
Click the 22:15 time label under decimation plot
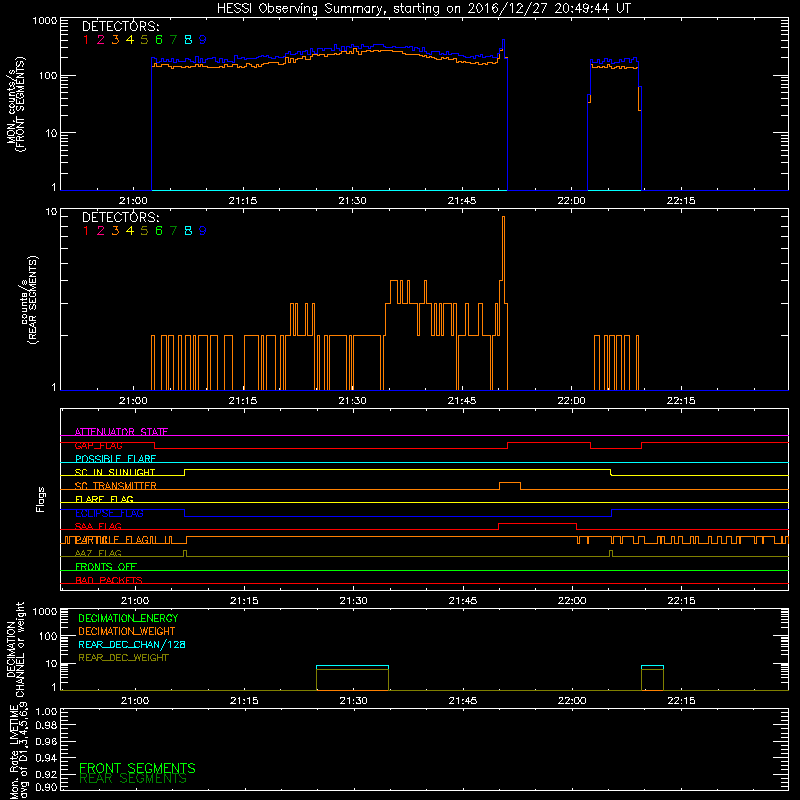tap(681, 701)
